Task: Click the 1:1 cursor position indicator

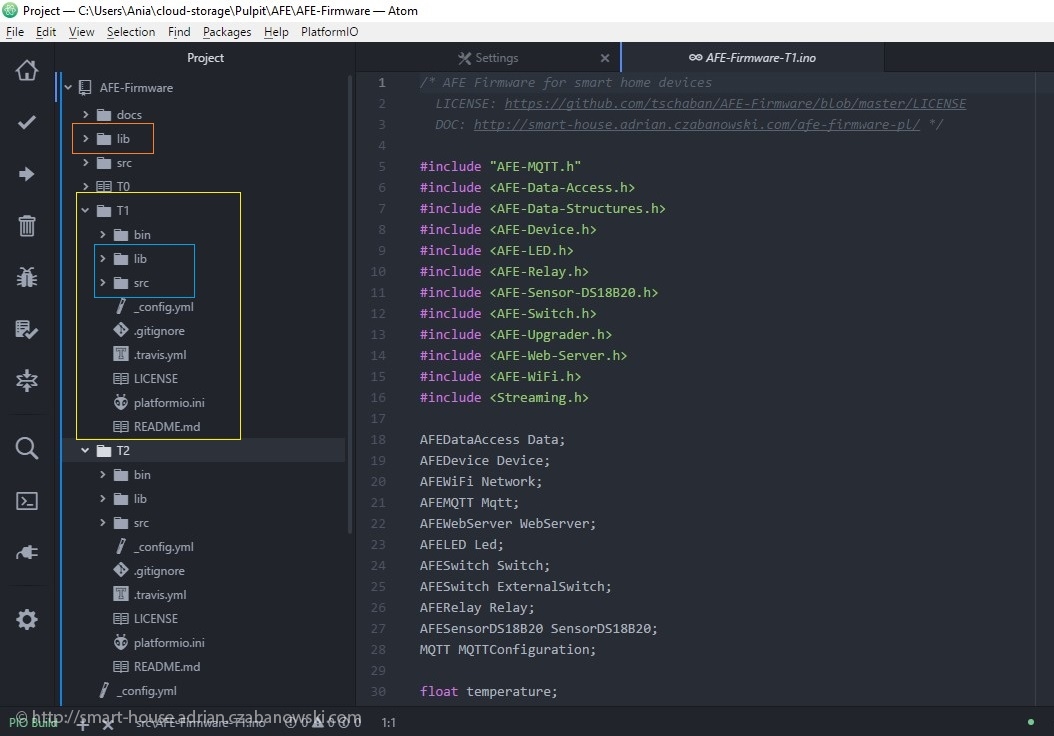Action: tap(389, 723)
